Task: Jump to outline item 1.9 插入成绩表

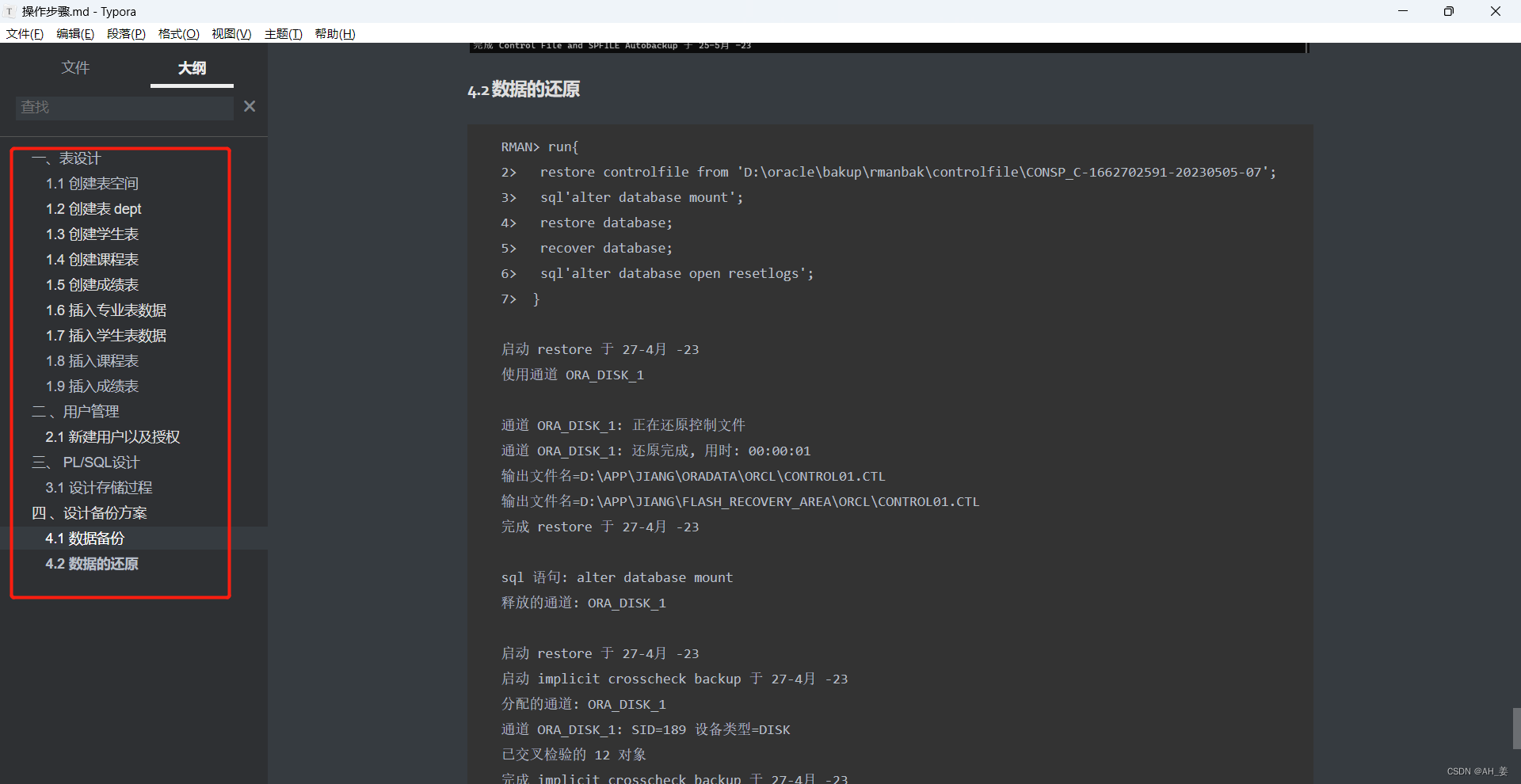Action: coord(92,386)
